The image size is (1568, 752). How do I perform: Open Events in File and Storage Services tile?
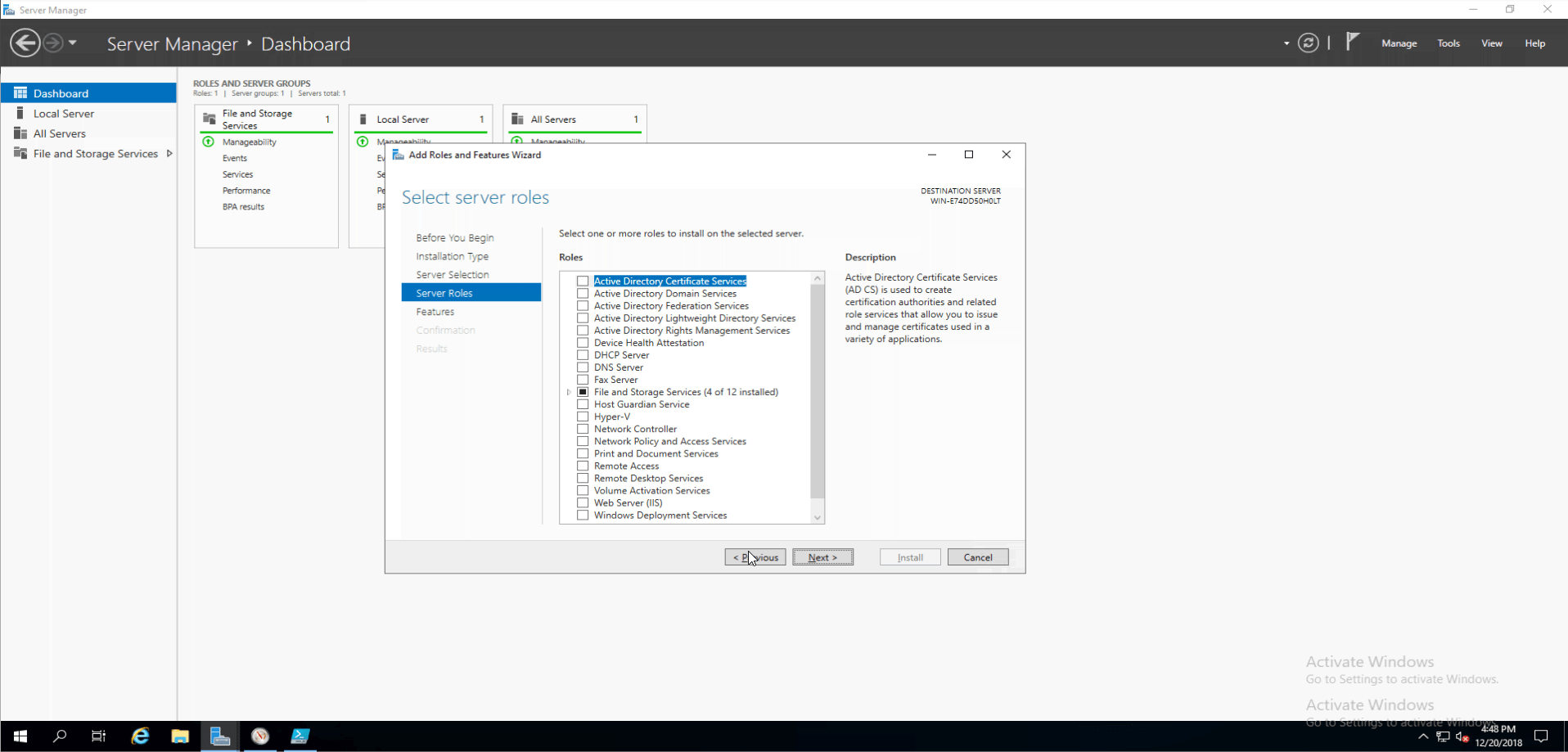pyautogui.click(x=234, y=158)
